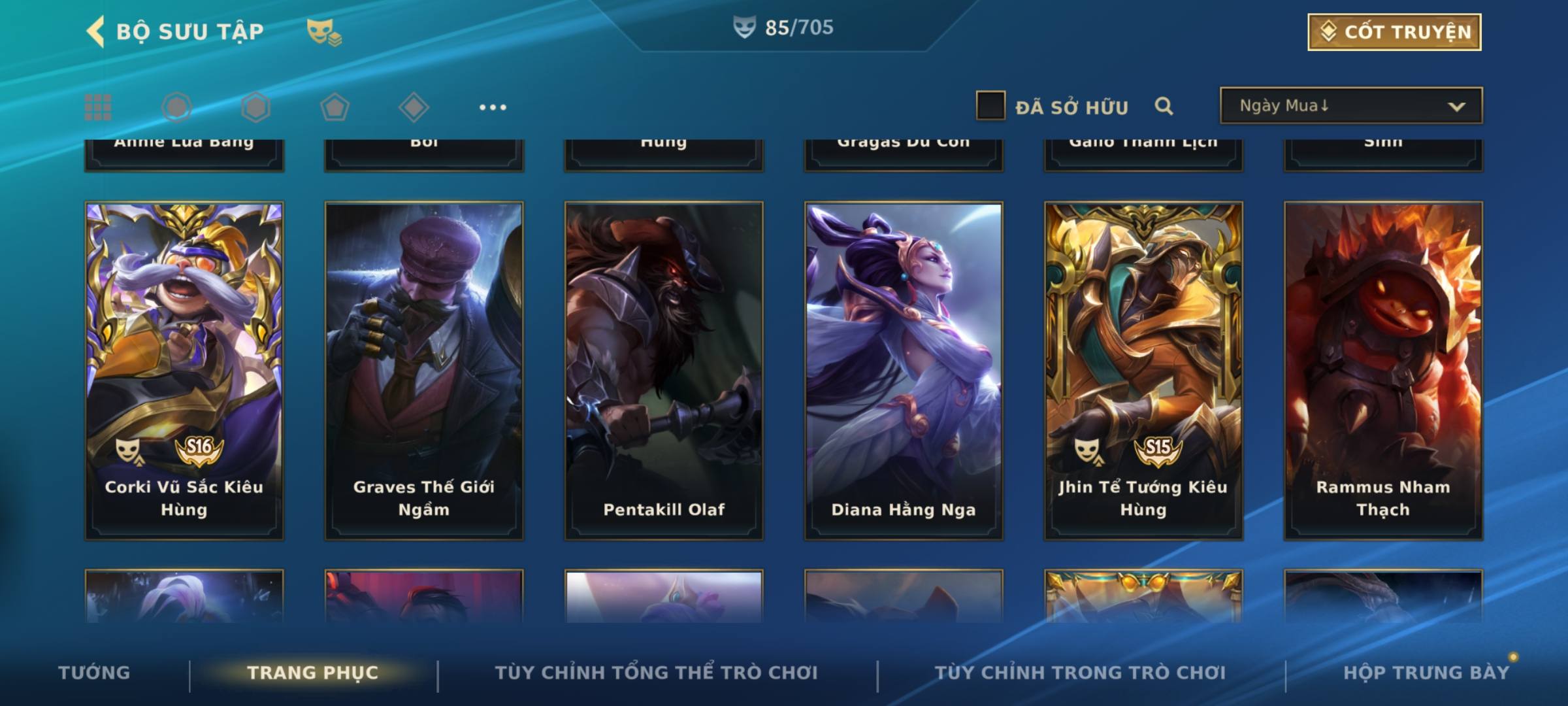Open skin search with magnifier icon

1164,106
